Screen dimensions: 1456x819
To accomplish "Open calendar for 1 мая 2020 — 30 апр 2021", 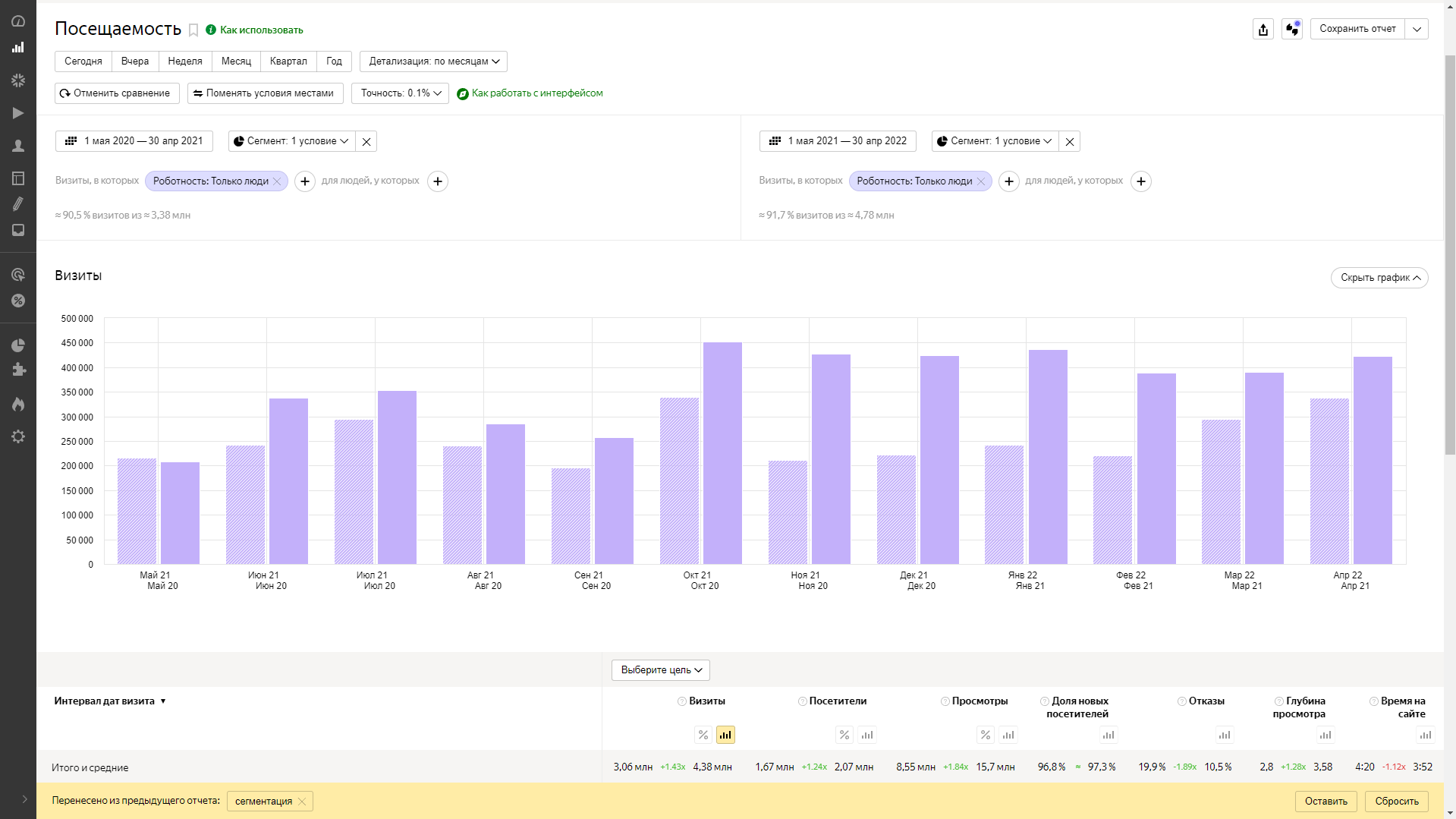I will click(x=134, y=141).
